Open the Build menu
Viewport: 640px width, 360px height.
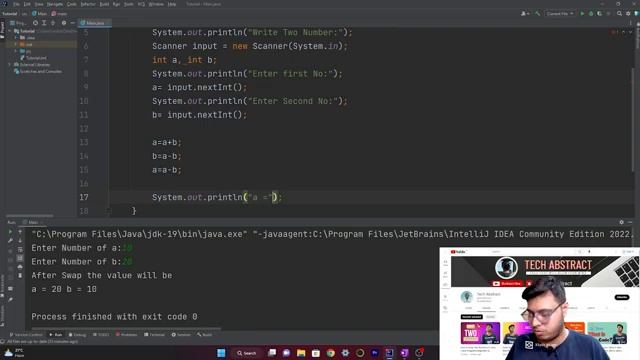point(104,4)
